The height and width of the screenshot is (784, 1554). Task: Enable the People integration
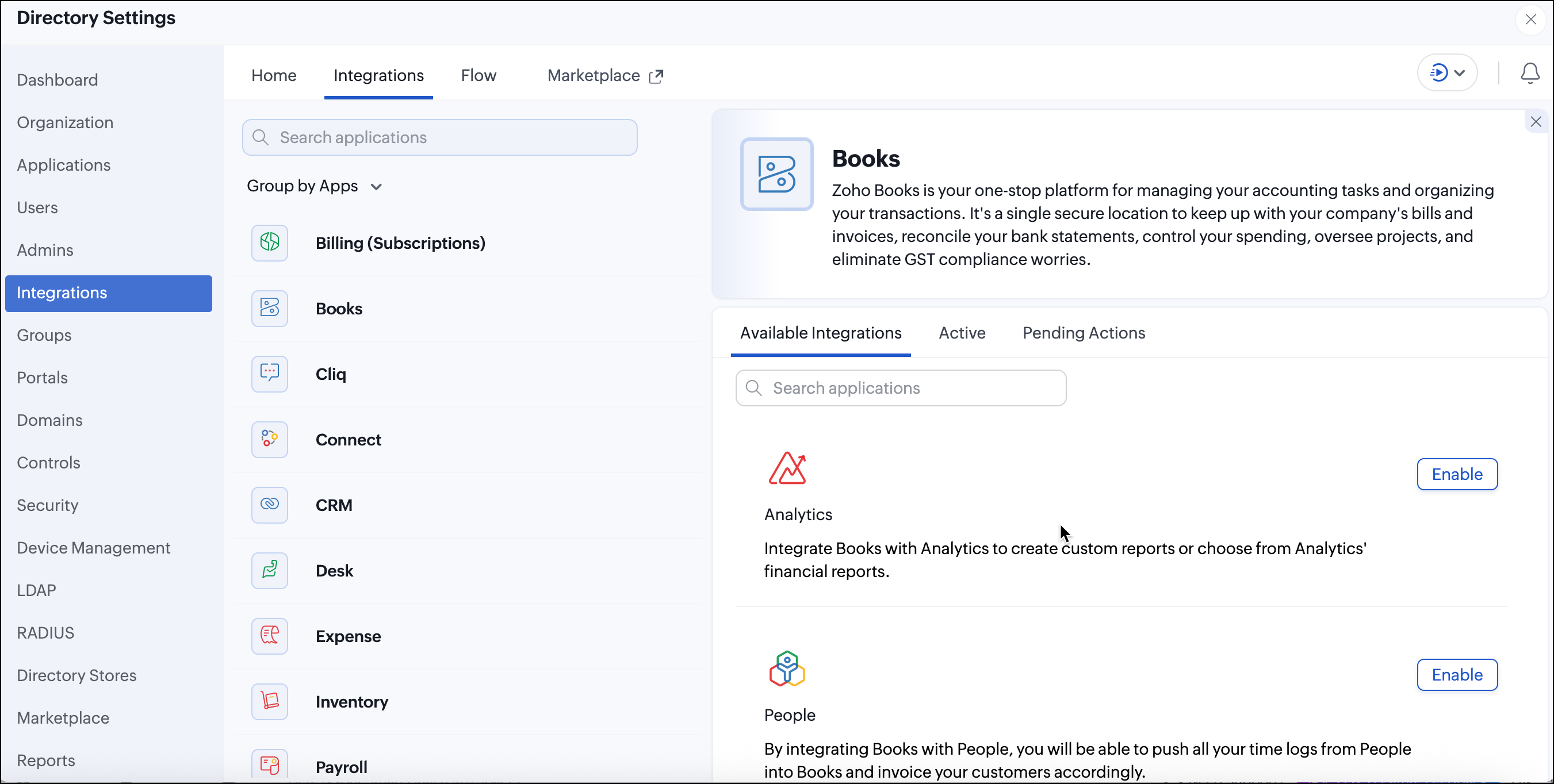click(1456, 674)
